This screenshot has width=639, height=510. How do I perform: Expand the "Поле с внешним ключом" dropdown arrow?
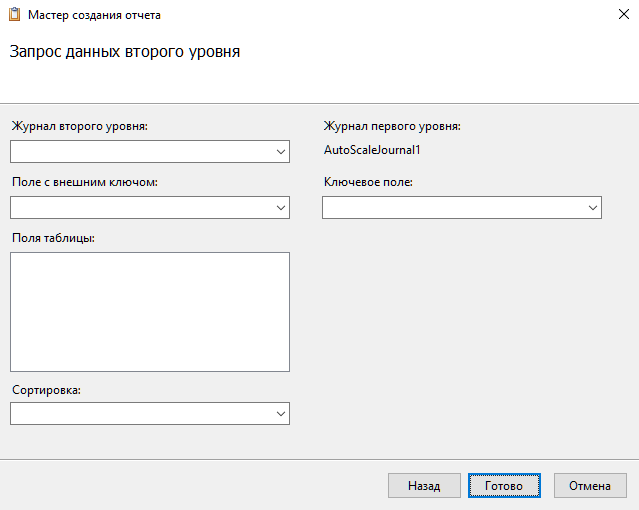(x=279, y=208)
